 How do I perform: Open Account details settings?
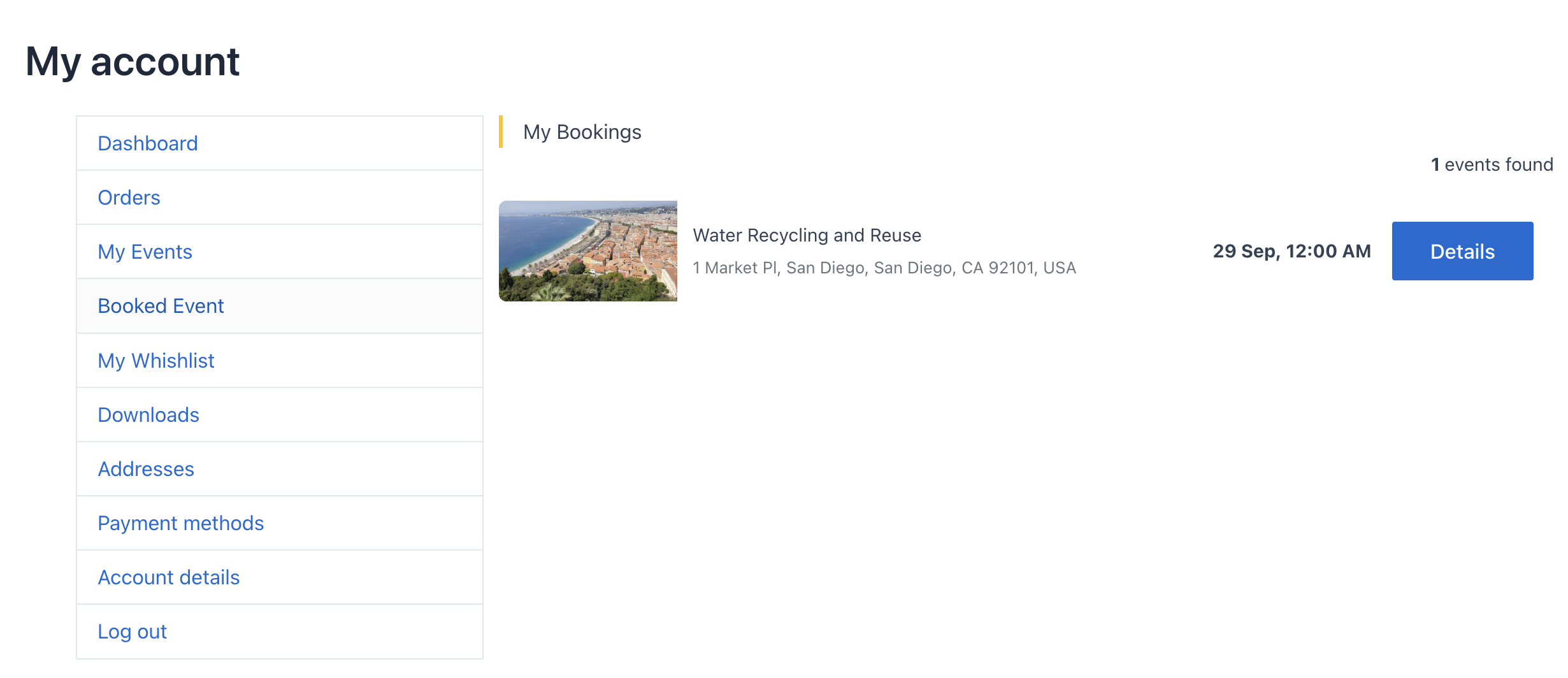coord(169,577)
